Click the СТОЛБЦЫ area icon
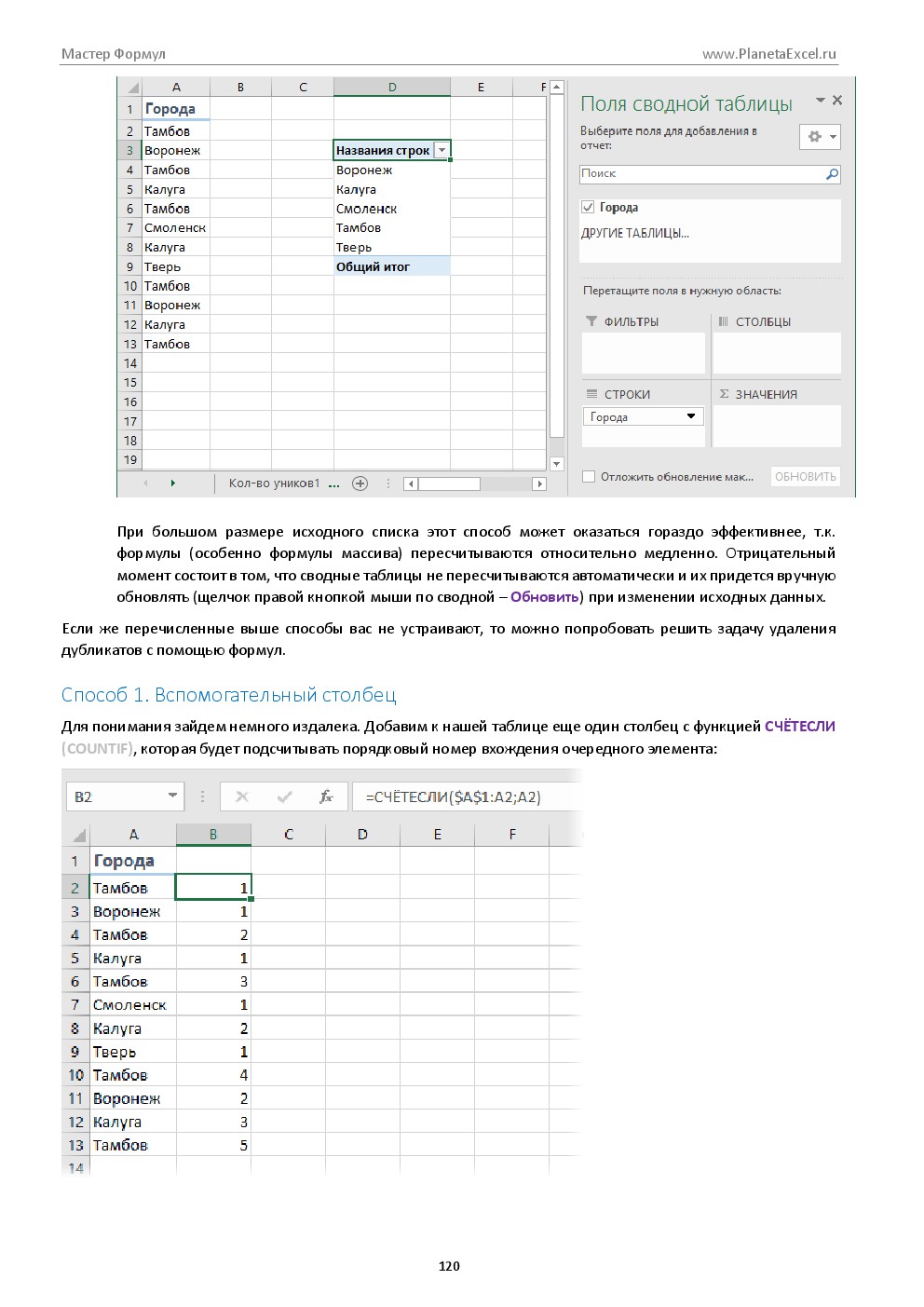This screenshot has width=924, height=1307. [x=723, y=321]
